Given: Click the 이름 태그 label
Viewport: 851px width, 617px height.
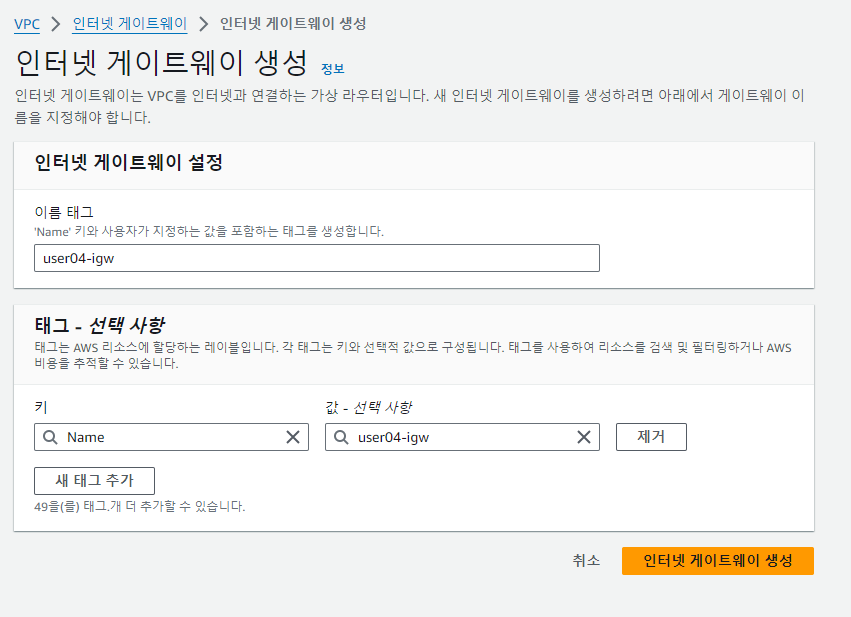Looking at the screenshot, I should pos(64,213).
